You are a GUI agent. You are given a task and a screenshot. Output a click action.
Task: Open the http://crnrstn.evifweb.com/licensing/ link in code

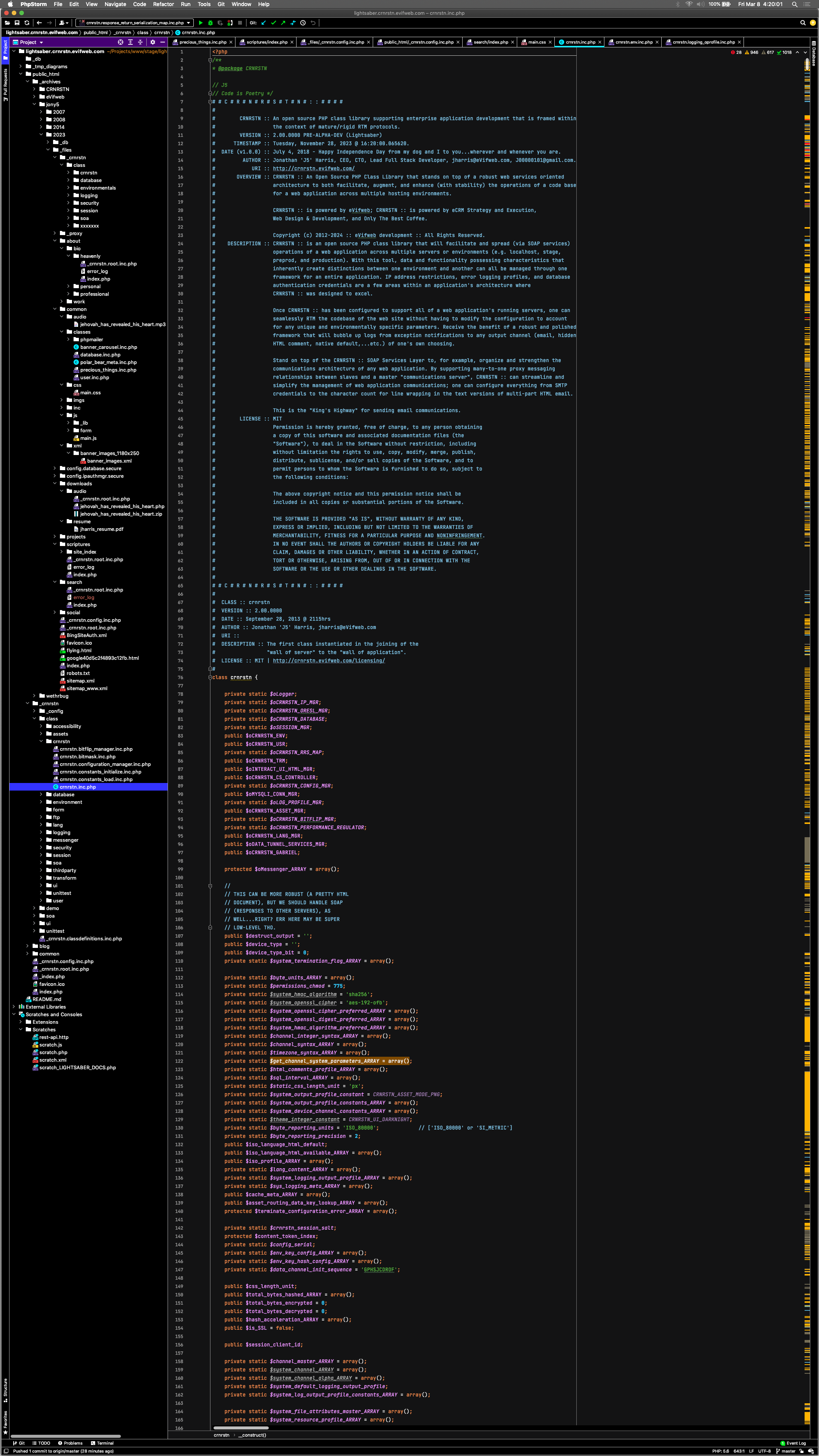pyautogui.click(x=328, y=661)
